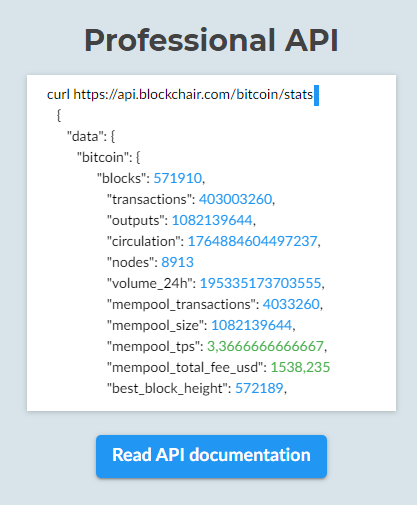Select the volume_24h value 195335173703555
The height and width of the screenshot is (505, 417).
click(x=260, y=283)
